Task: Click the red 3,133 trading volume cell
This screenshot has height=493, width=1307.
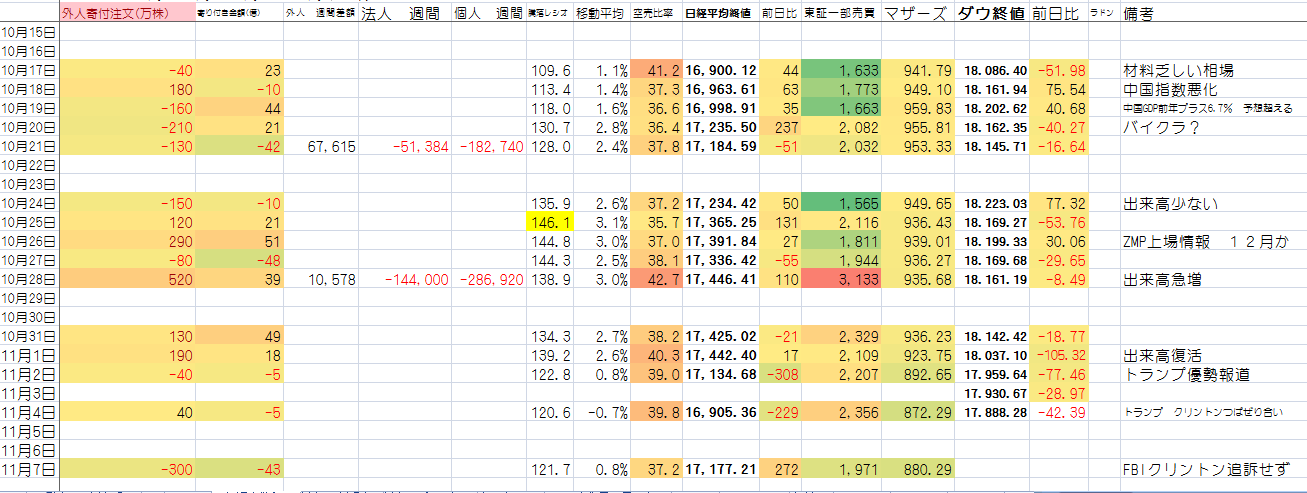Action: (840, 280)
